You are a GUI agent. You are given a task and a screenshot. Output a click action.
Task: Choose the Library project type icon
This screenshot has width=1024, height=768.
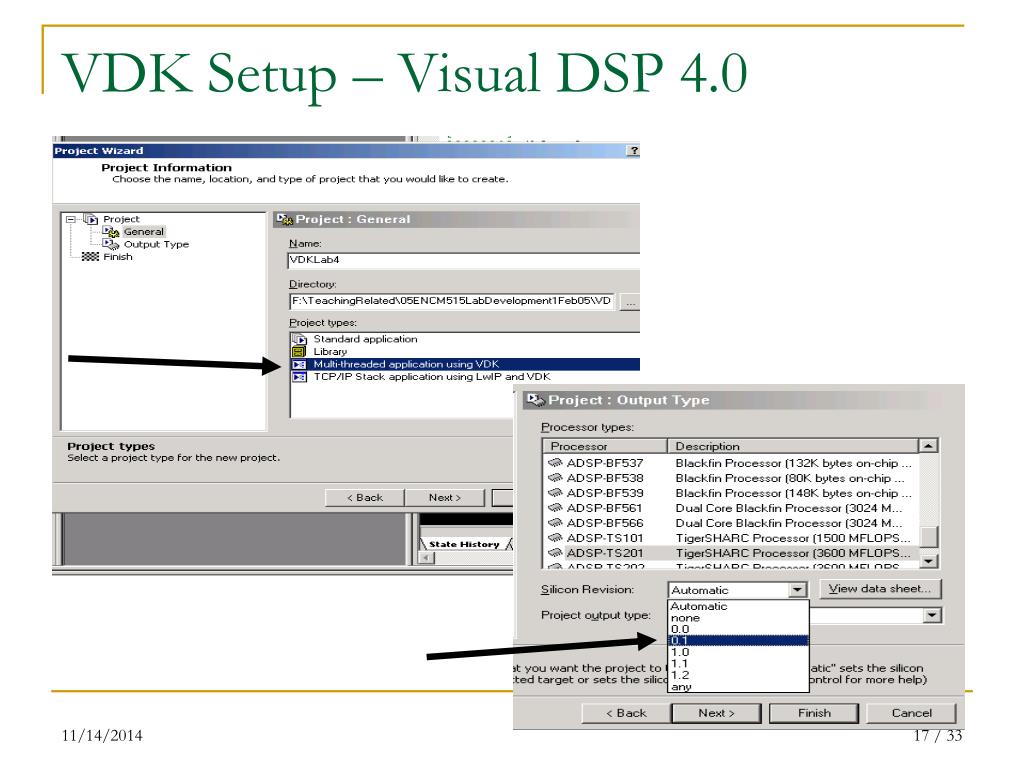299,351
